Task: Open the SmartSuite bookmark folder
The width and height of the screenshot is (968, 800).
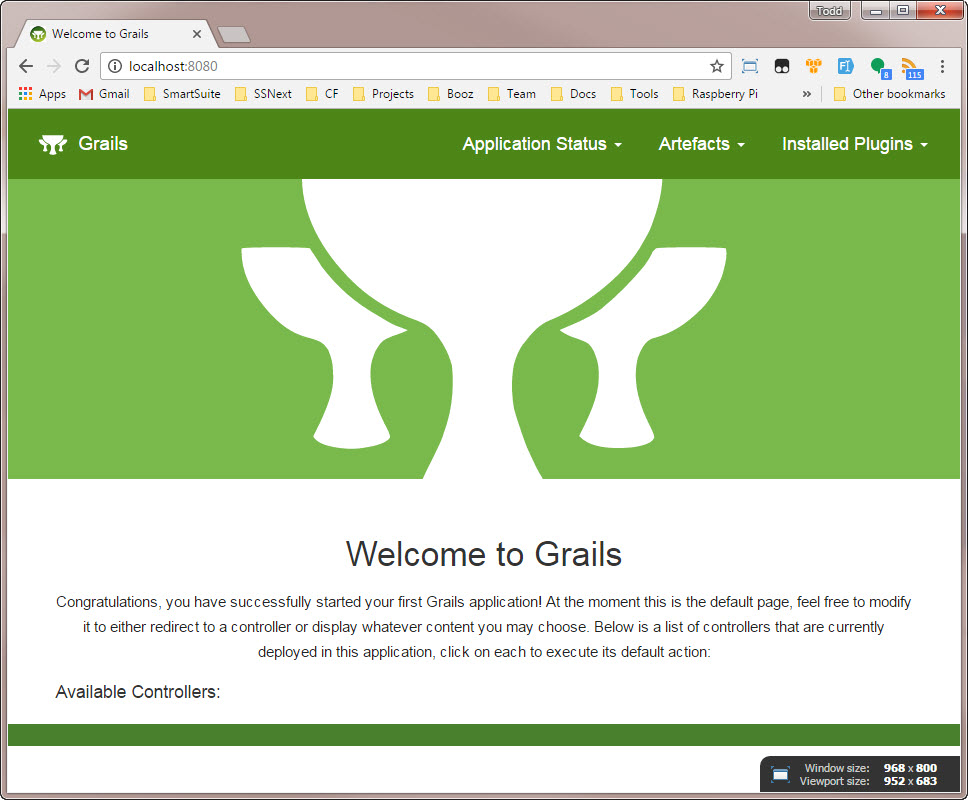Action: [182, 94]
